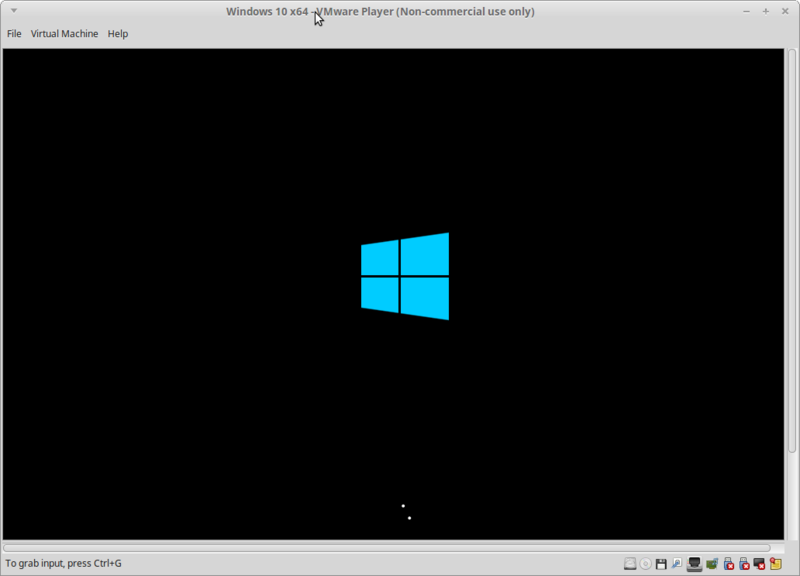Open the Help menu
This screenshot has height=576, width=800.
pyautogui.click(x=117, y=34)
